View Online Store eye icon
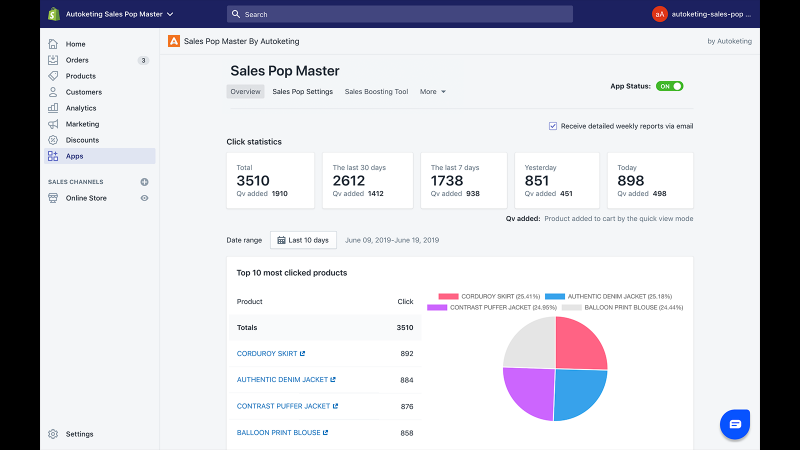This screenshot has height=450, width=800. click(144, 198)
